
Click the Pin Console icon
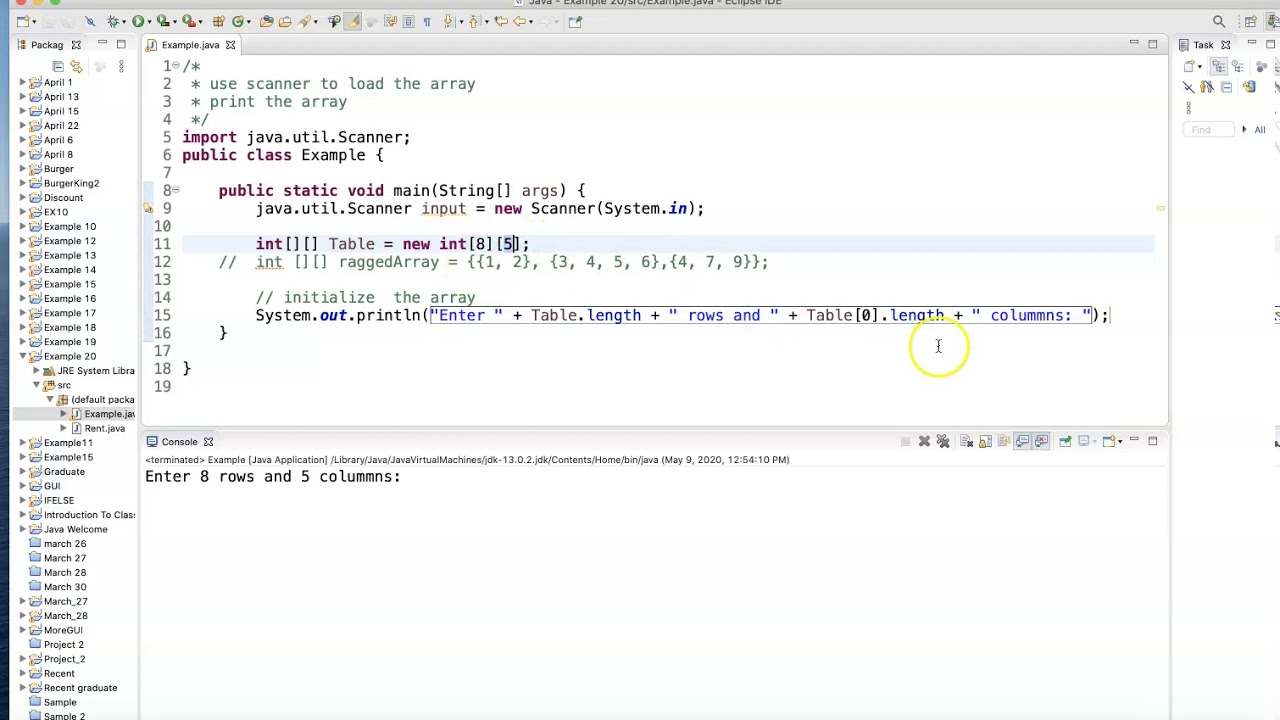tap(1065, 441)
